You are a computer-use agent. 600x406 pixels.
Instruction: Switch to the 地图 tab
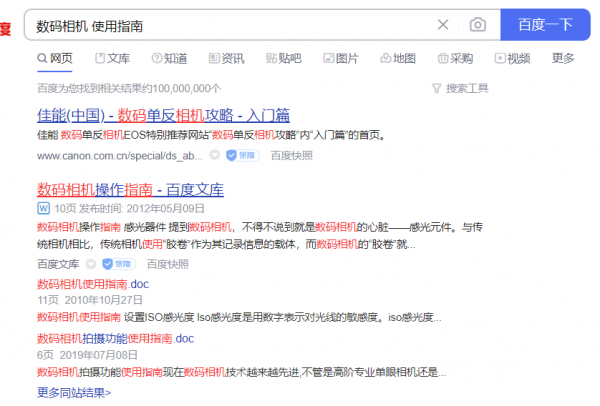[x=397, y=59]
